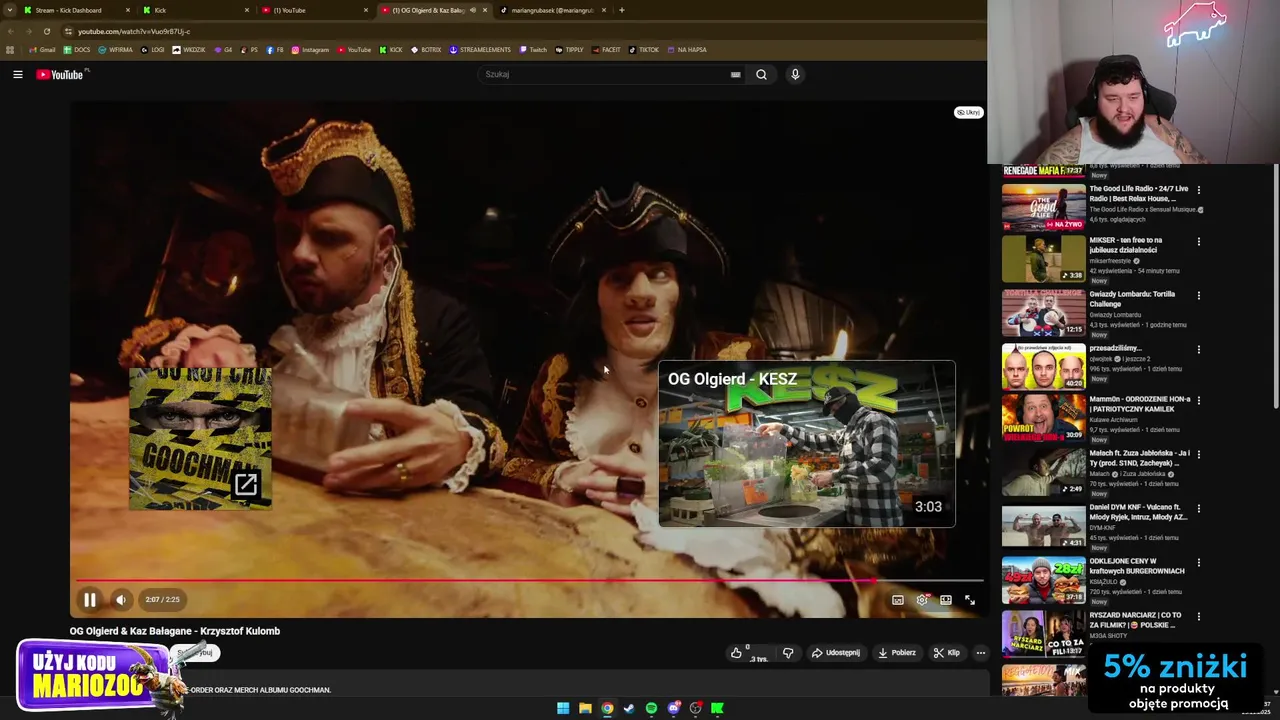Screen dimensions: 1280x720
Task: Seek along the red video progress bar
Action: [528, 580]
